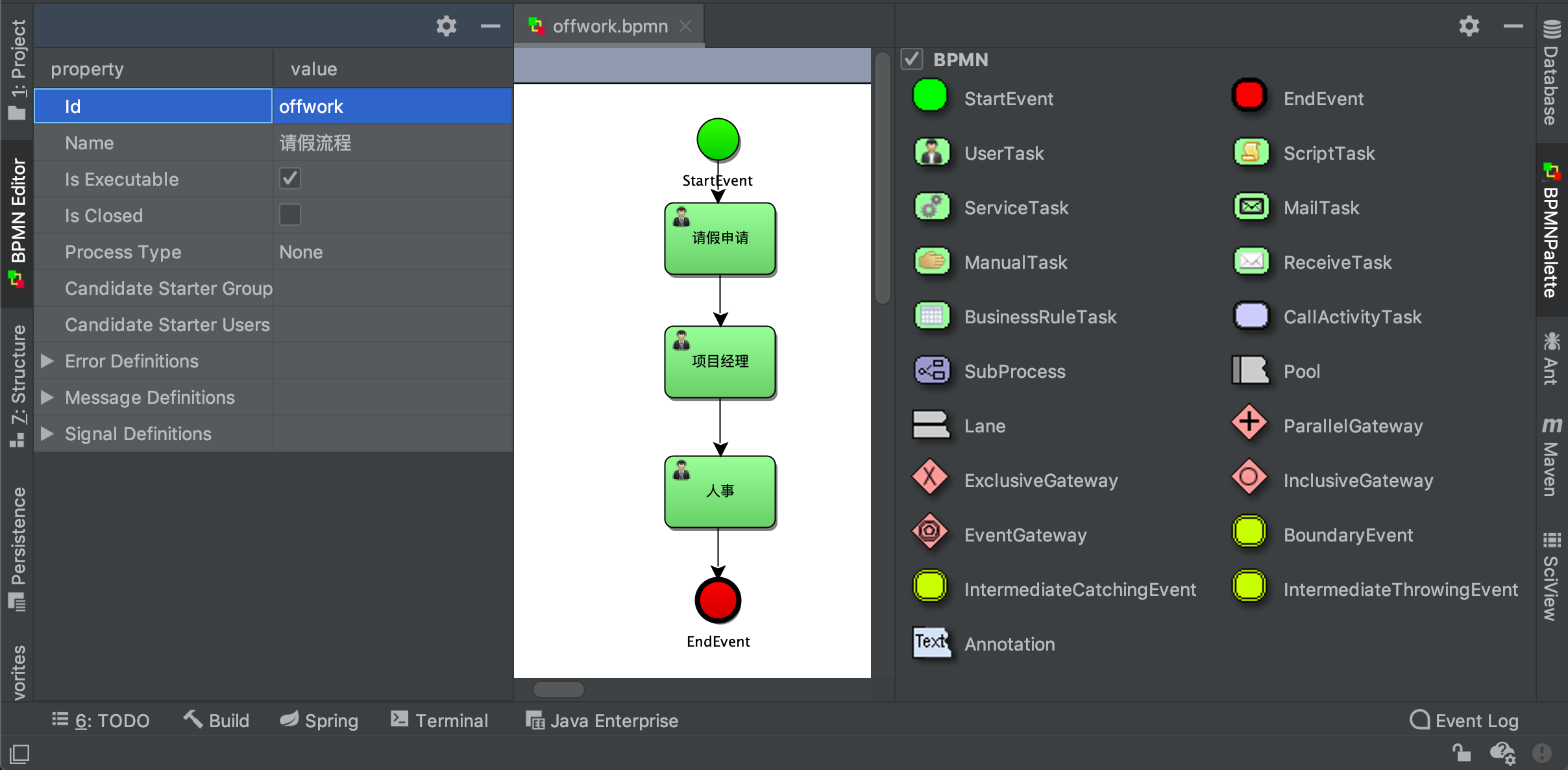Choose the Pool palette icon
The height and width of the screenshot is (770, 1568).
(1249, 371)
